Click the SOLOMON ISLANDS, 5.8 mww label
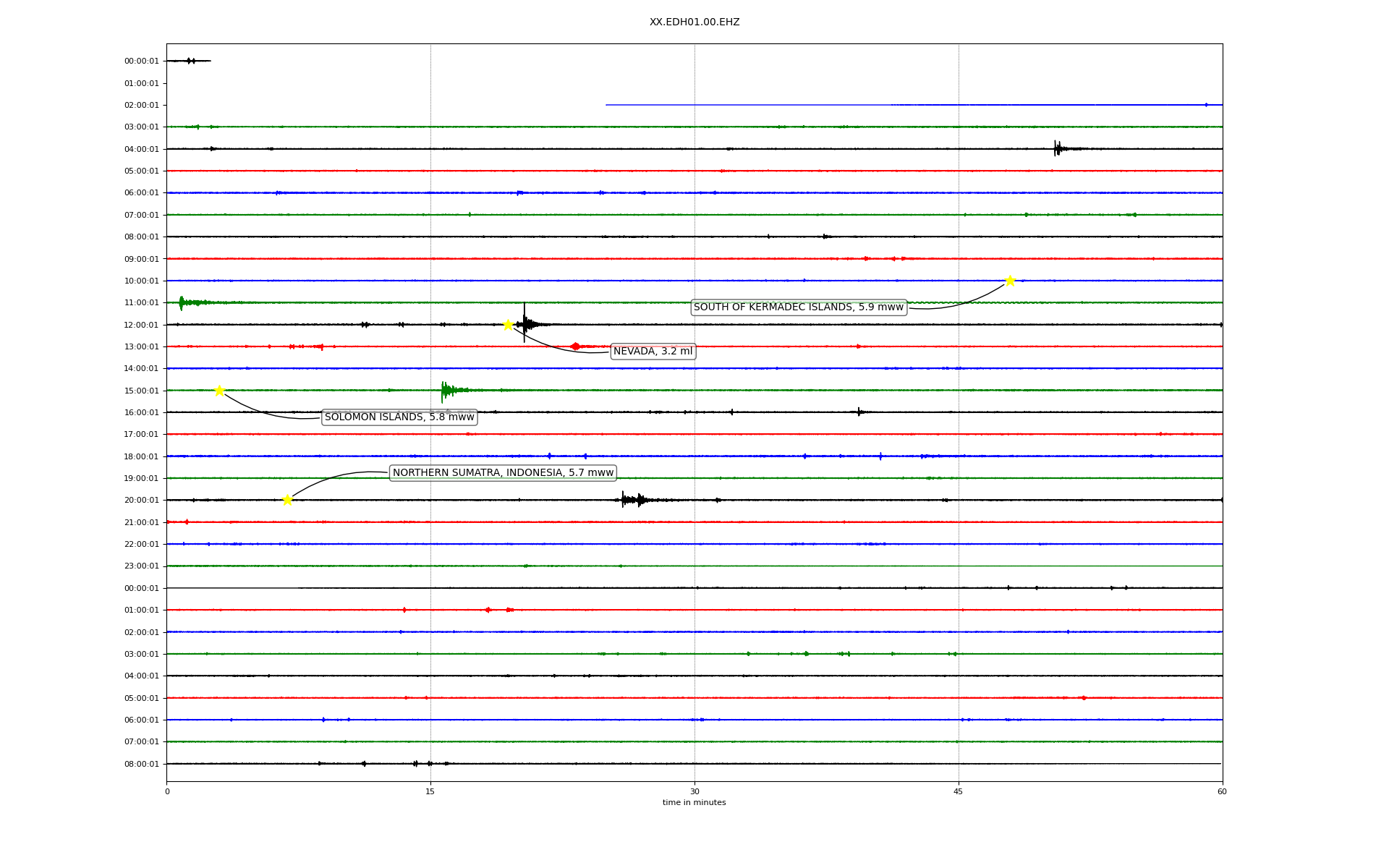Screen dimensions: 1389x868 coord(399,417)
